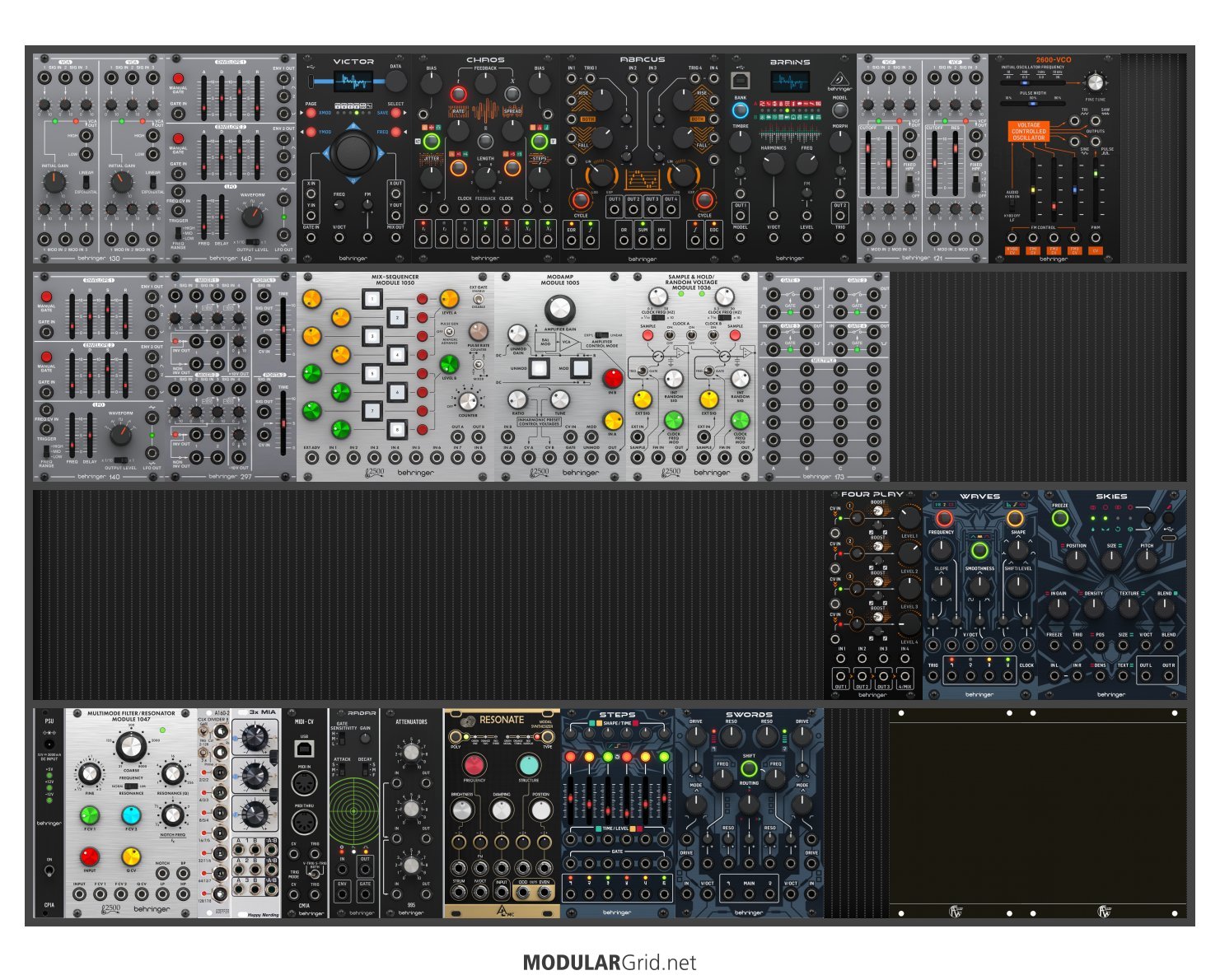Flip the Linear/Exponential switch on left VCA 130
Viewport: 1220px width, 980px height.
pyautogui.click(x=86, y=184)
